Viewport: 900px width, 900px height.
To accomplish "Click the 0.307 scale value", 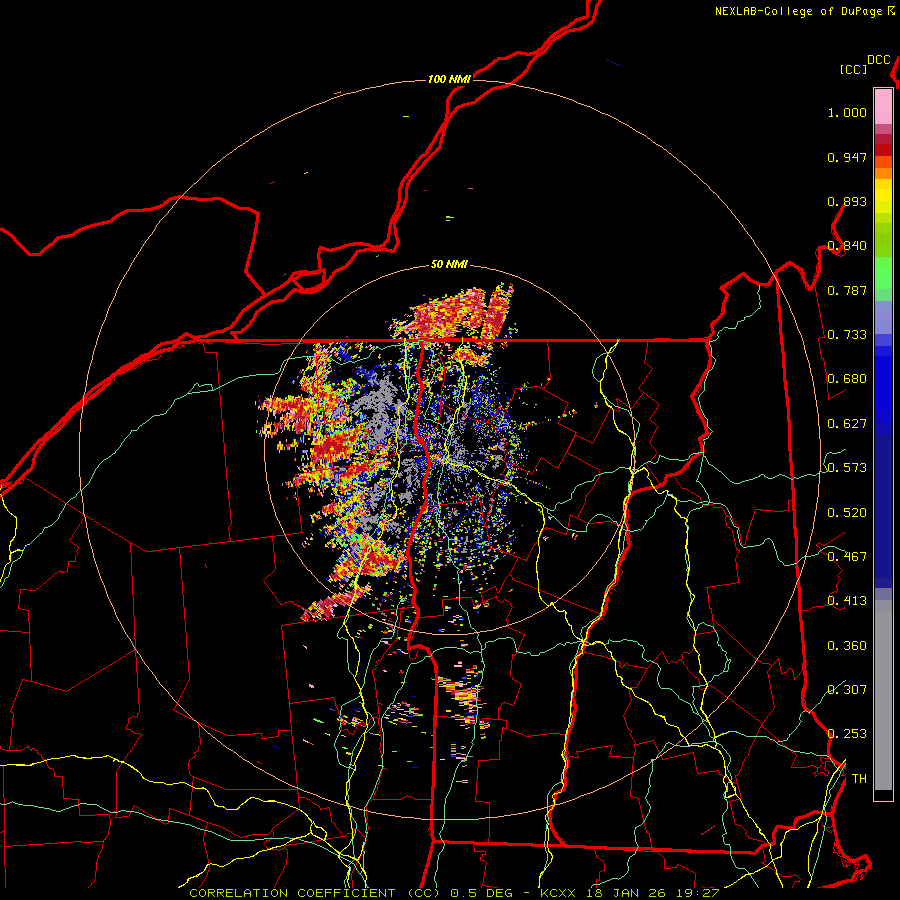I will pos(847,689).
